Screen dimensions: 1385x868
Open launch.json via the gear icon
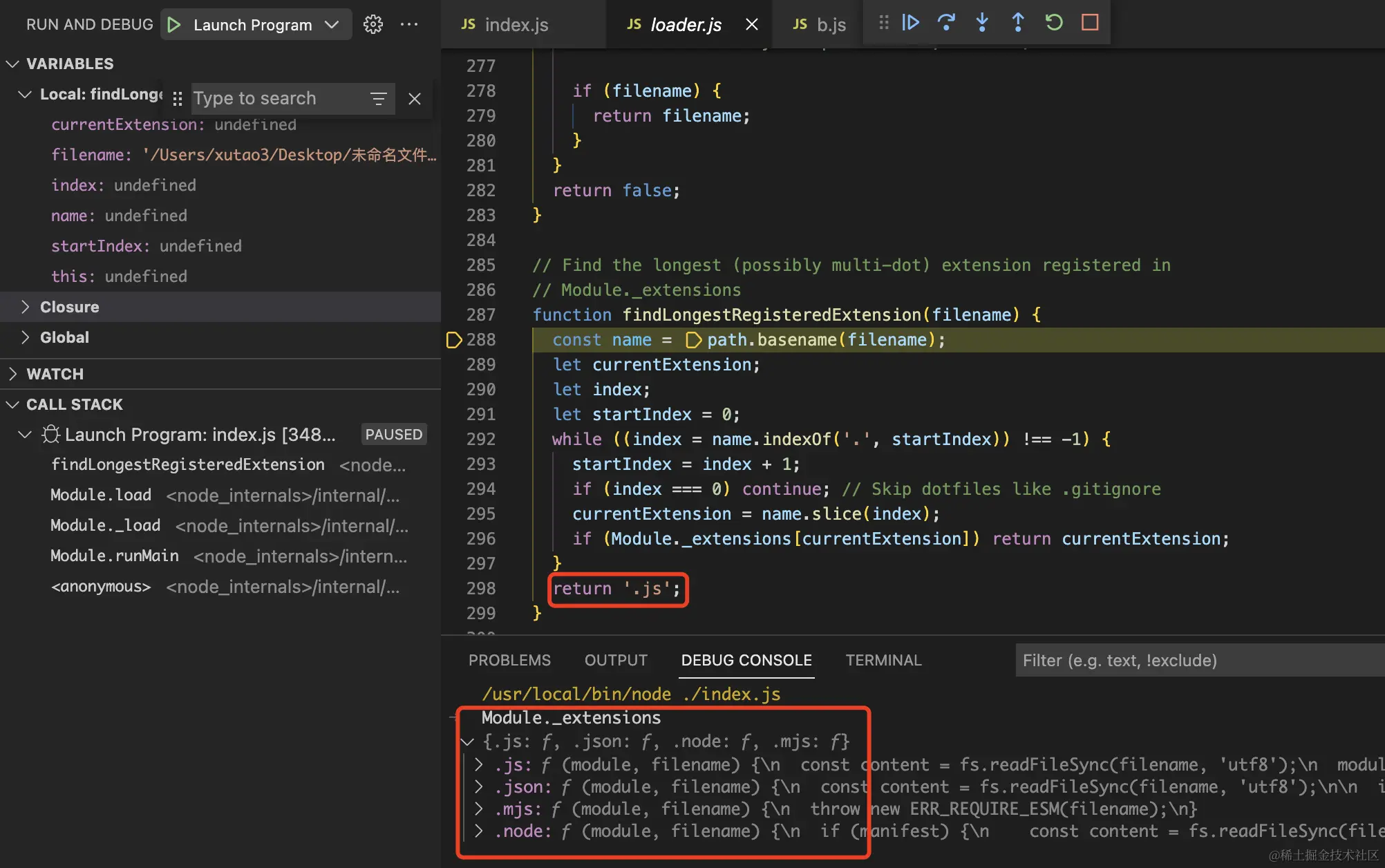click(373, 25)
